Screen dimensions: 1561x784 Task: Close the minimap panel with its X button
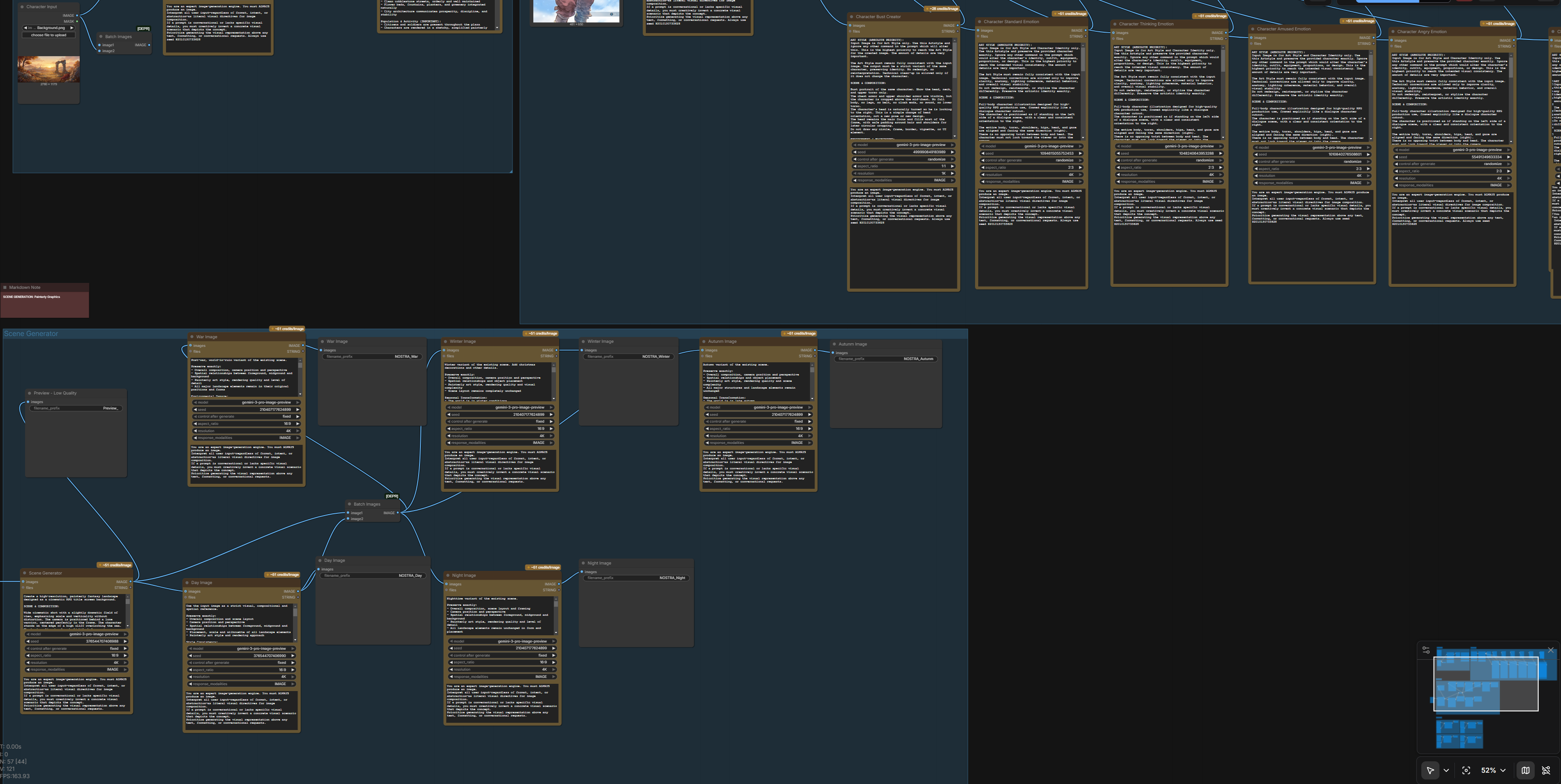click(1551, 651)
